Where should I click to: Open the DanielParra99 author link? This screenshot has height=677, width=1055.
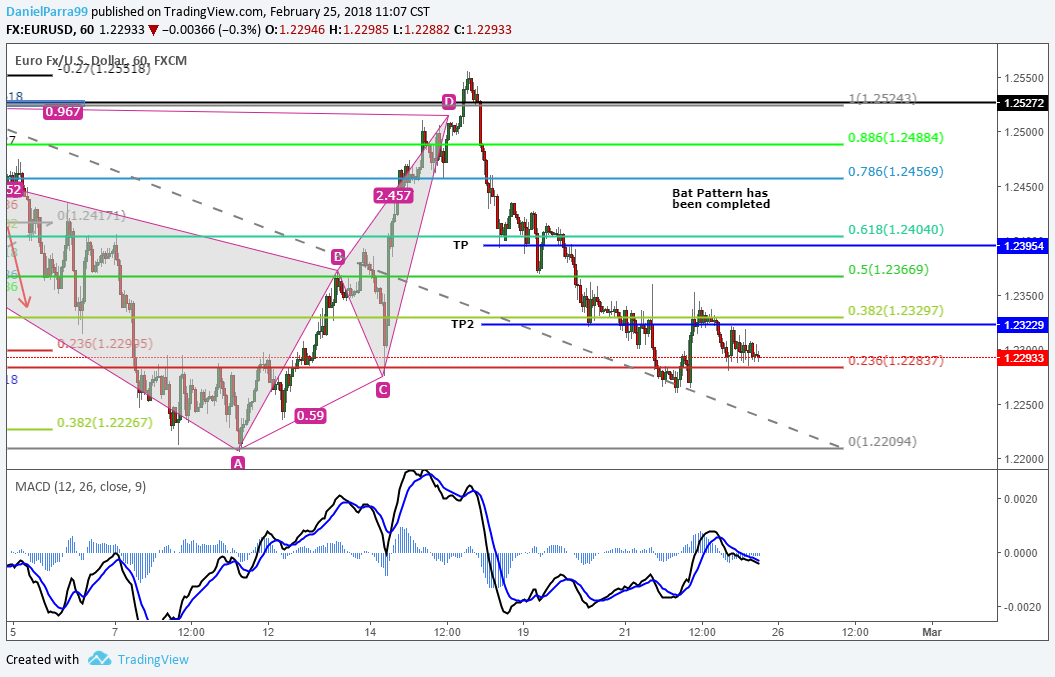[47, 11]
